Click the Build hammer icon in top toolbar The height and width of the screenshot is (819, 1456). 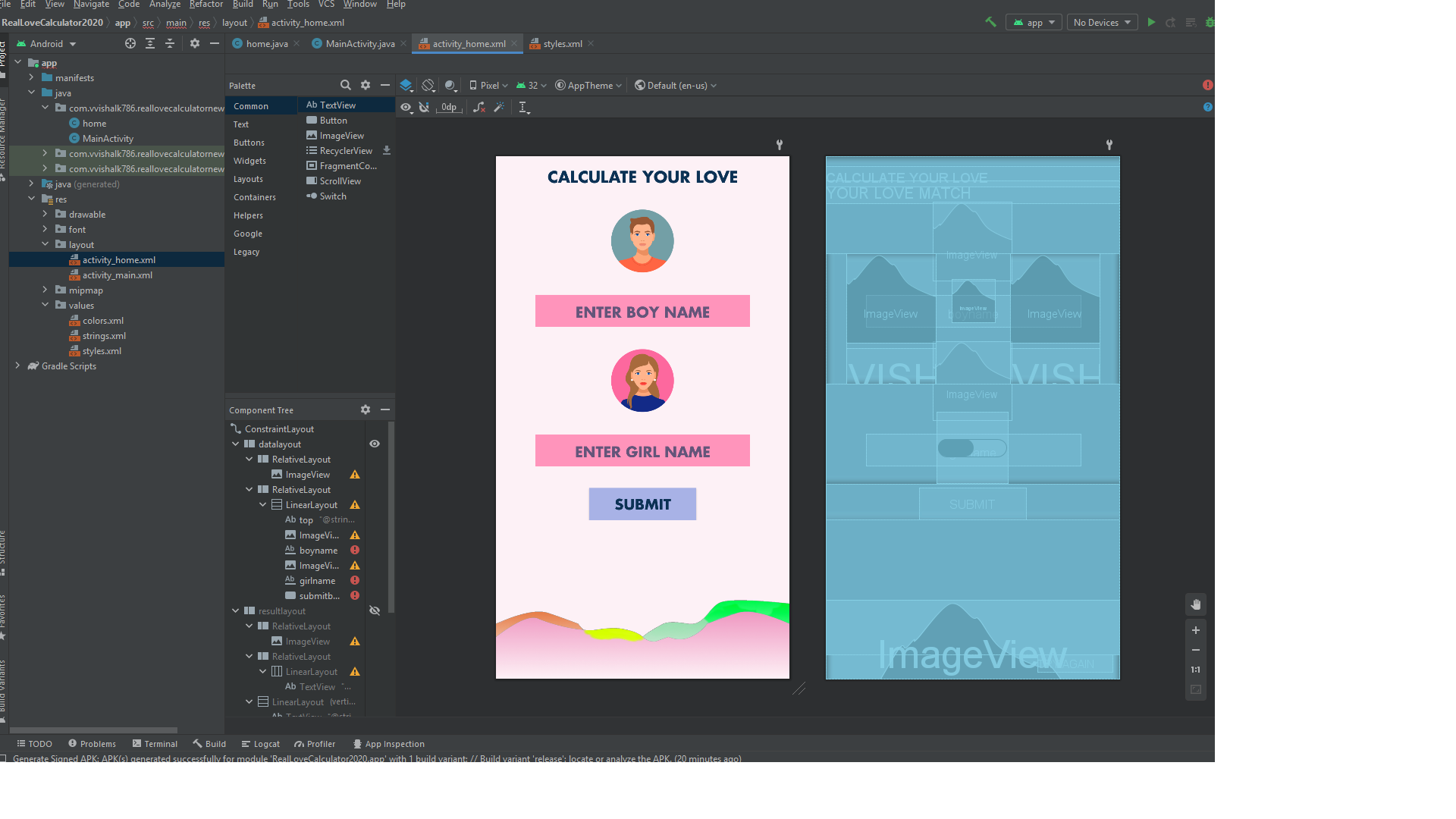(x=990, y=22)
